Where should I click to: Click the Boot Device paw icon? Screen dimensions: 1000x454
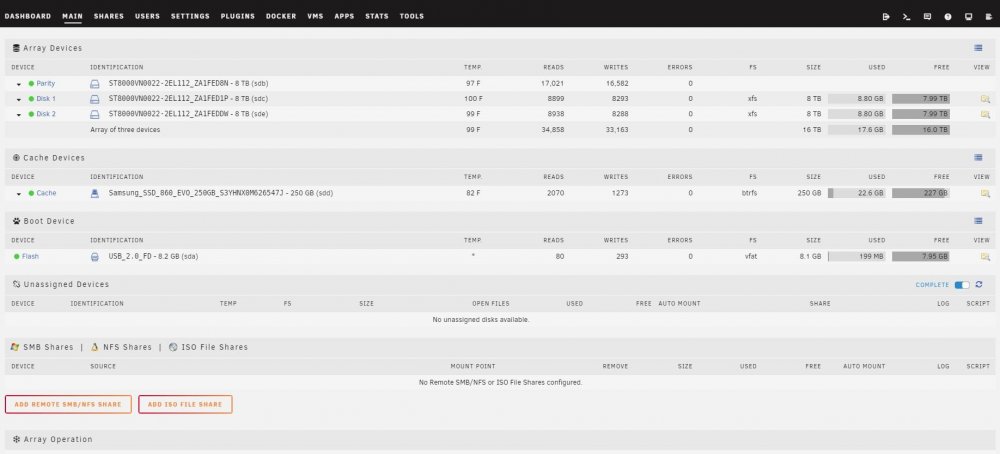tap(16, 221)
